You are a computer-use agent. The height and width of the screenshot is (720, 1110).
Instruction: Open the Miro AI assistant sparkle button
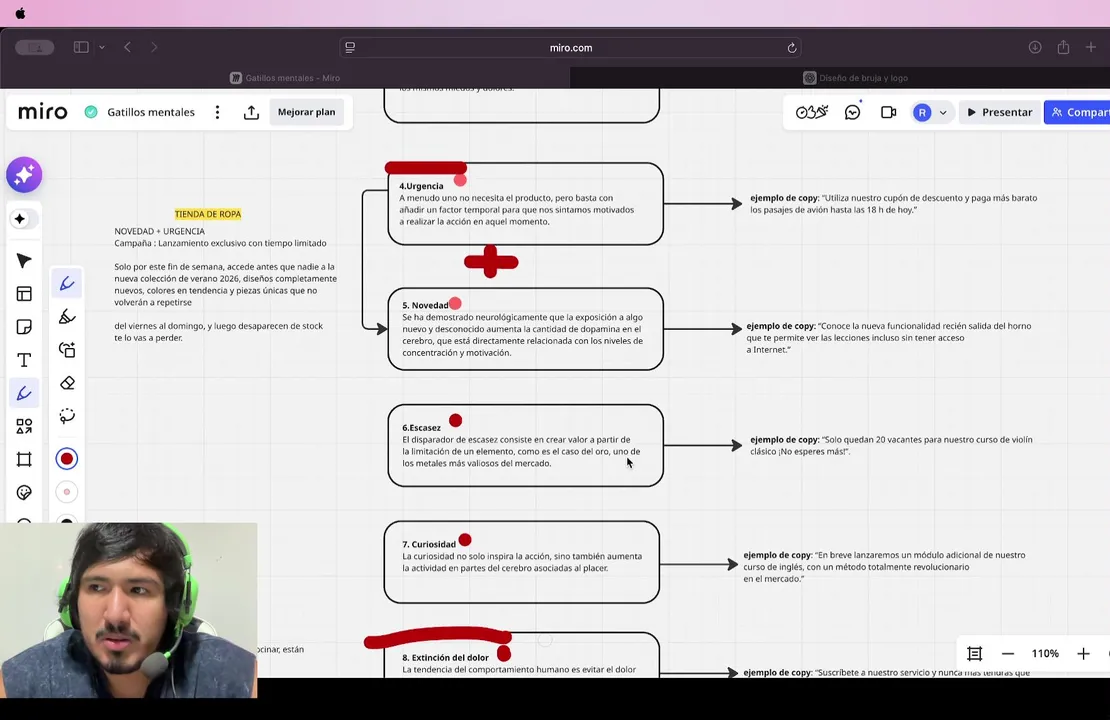pyautogui.click(x=24, y=175)
